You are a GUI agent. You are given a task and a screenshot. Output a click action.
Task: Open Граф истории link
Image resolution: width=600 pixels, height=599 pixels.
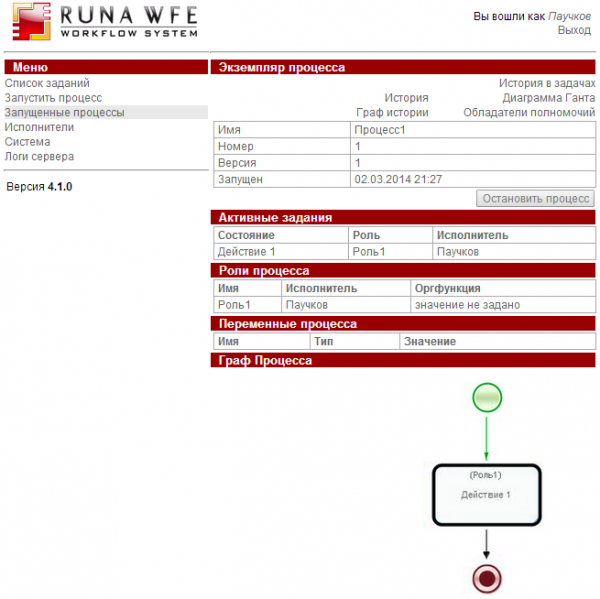(392, 113)
